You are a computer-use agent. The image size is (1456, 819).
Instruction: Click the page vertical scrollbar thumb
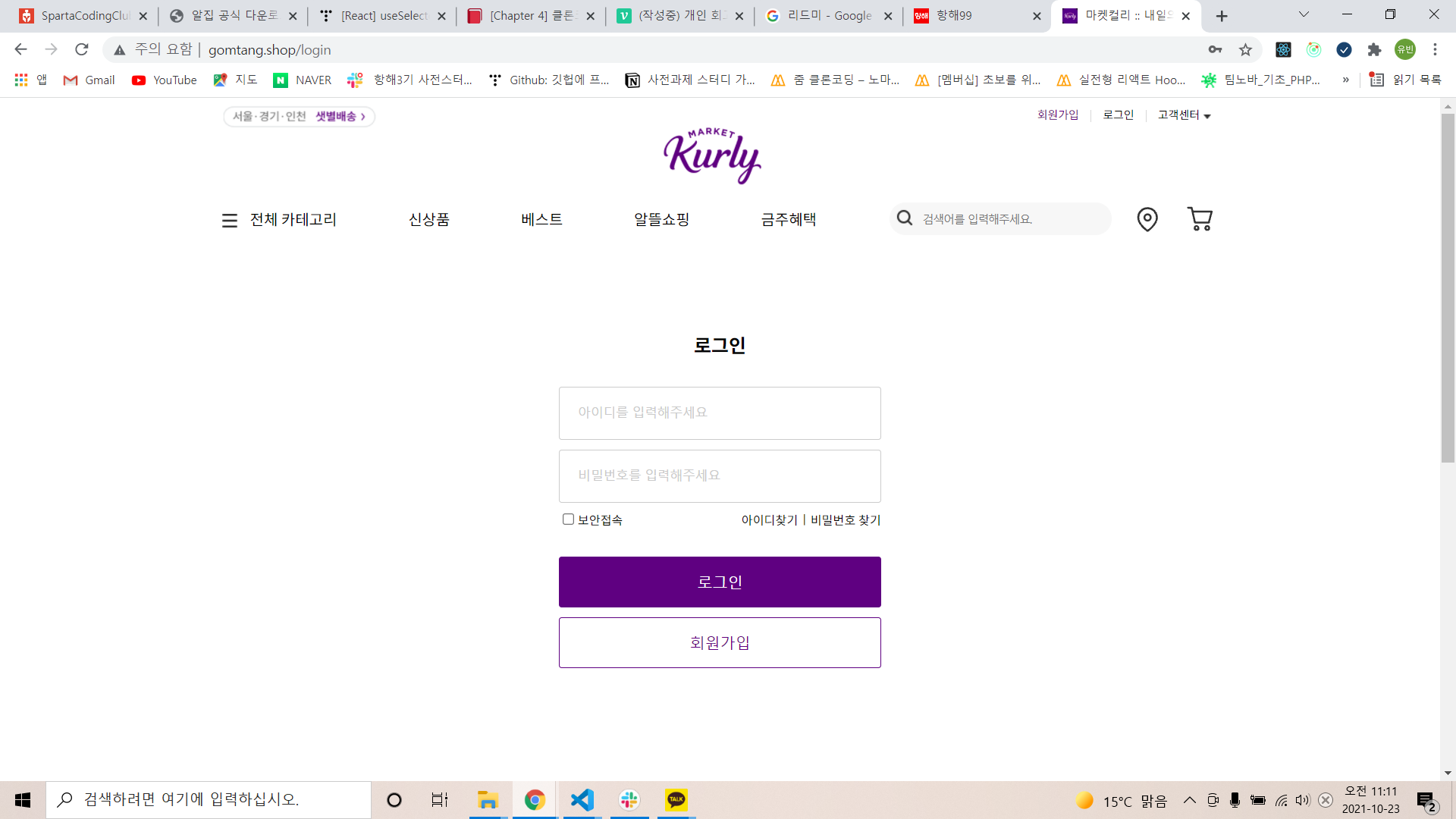point(1448,288)
